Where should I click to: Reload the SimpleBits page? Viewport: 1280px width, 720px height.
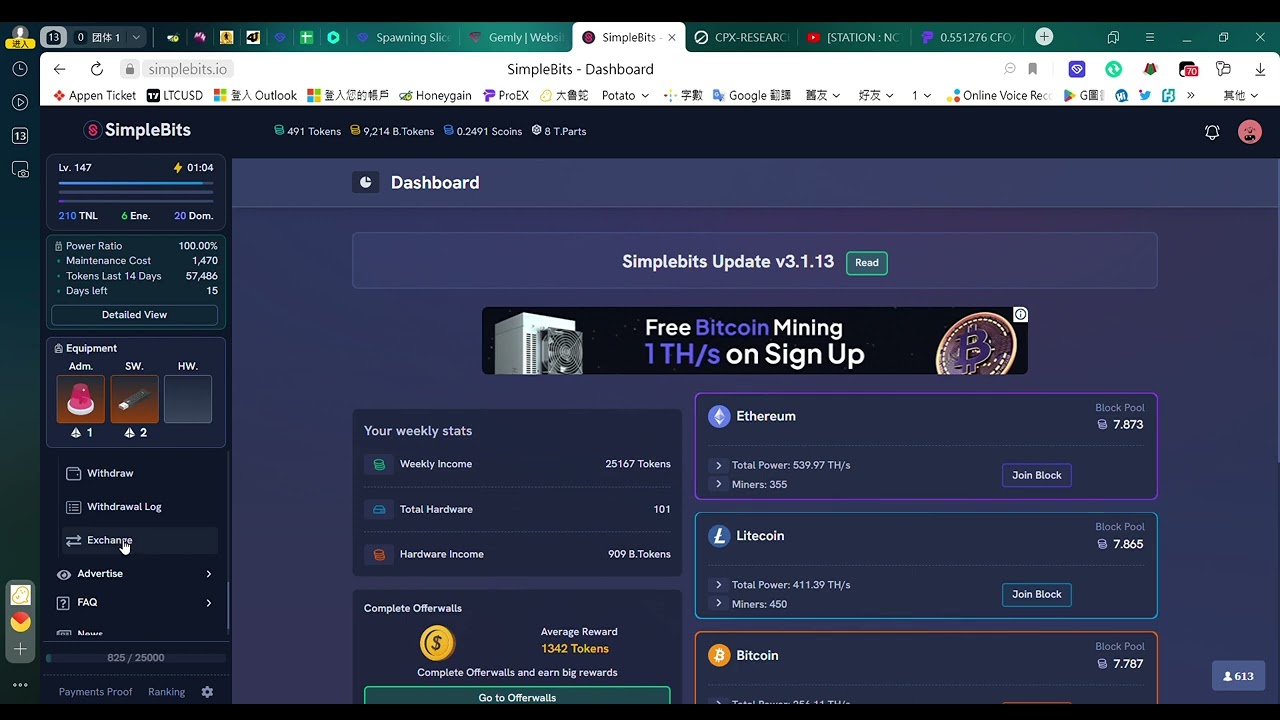pos(96,69)
